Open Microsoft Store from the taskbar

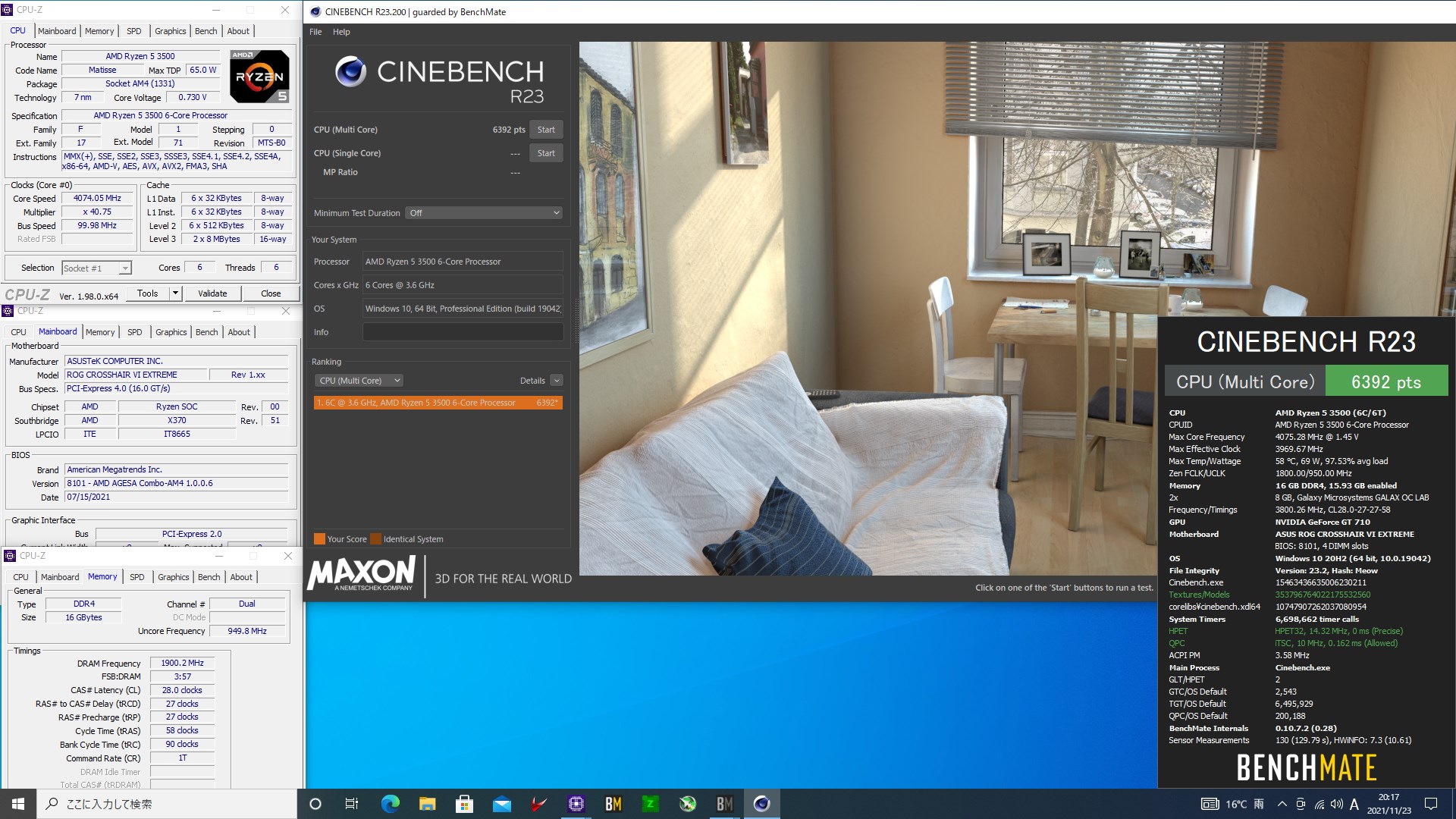coord(464,804)
